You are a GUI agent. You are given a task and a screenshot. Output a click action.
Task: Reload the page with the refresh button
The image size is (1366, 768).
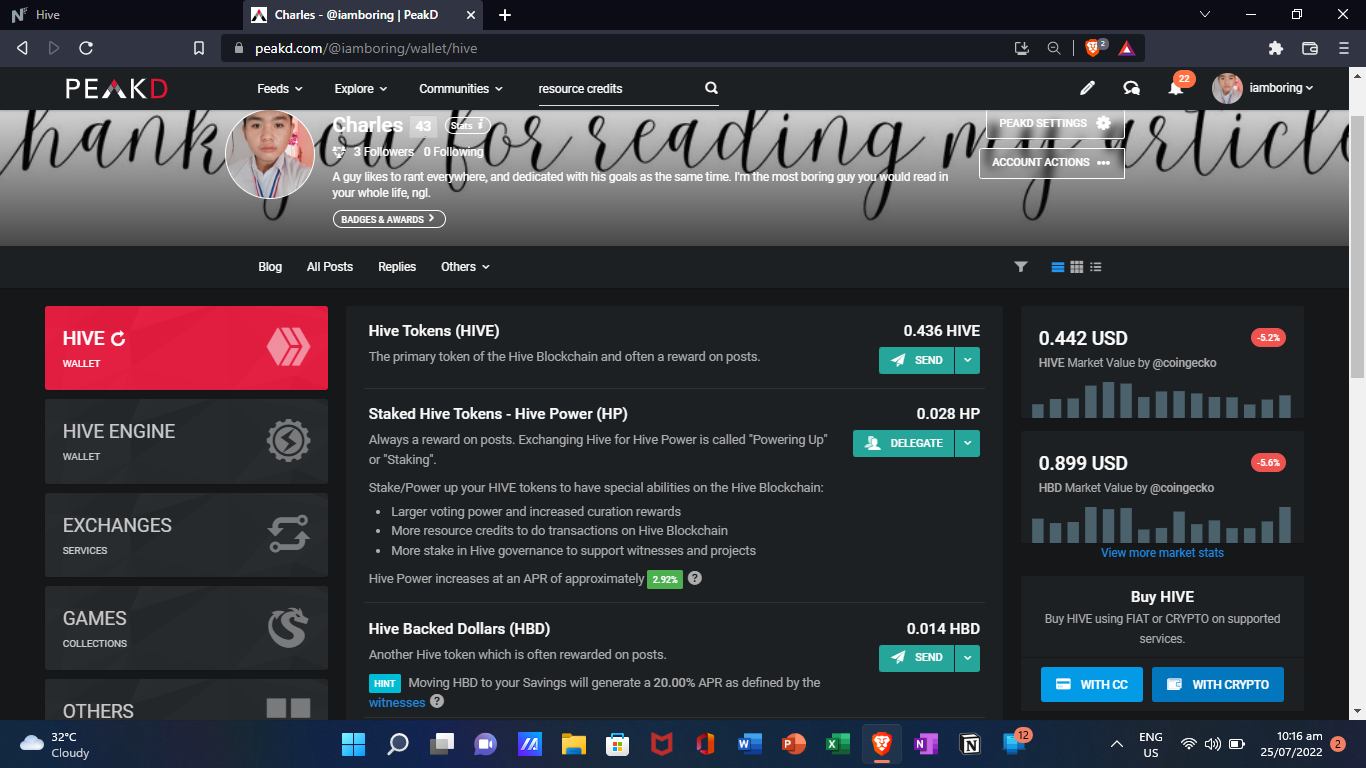tap(86, 48)
